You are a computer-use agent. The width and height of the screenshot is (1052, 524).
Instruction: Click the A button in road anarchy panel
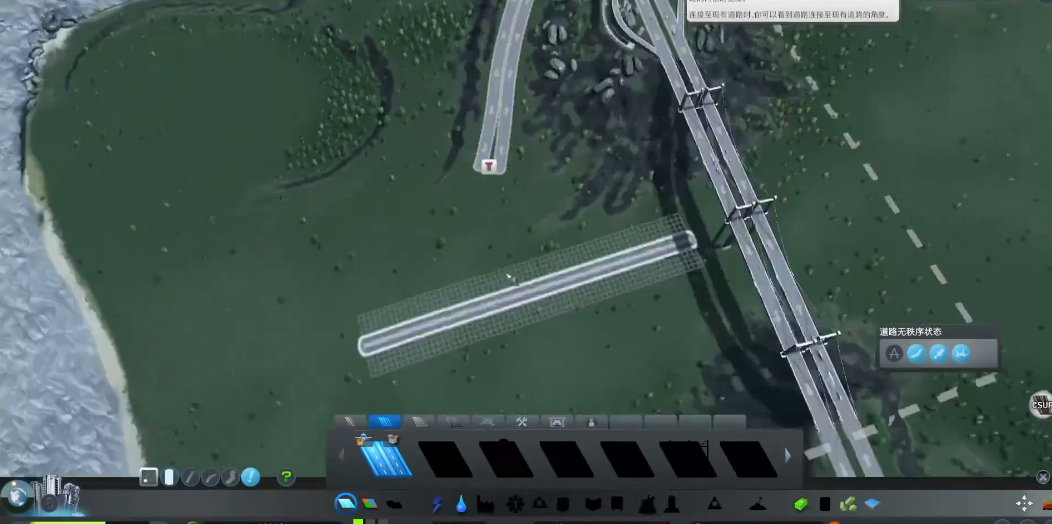click(894, 353)
